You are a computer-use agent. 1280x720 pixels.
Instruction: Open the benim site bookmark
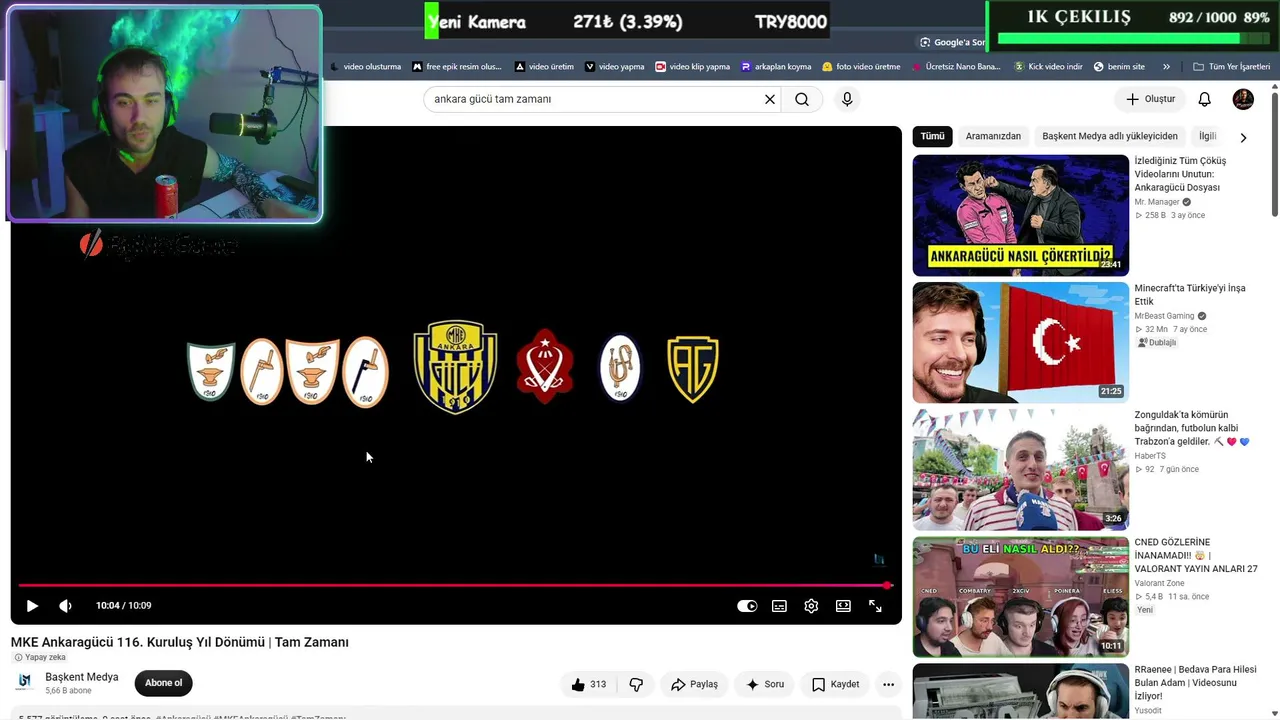pyautogui.click(x=1119, y=67)
